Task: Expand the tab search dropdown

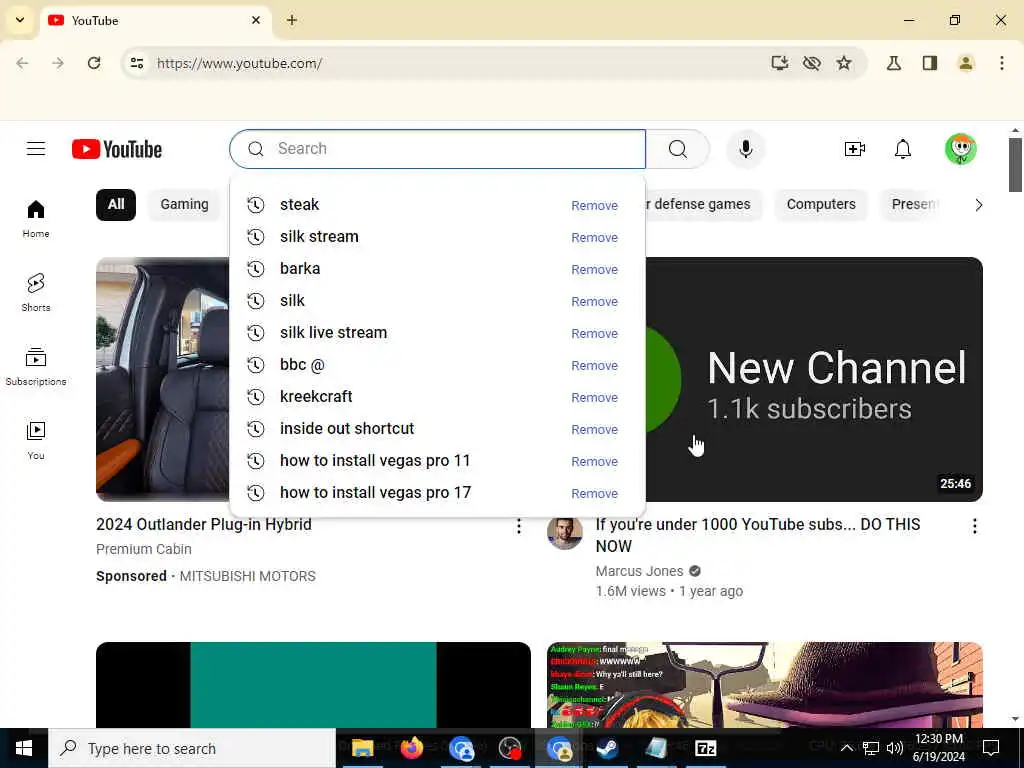Action: pyautogui.click(x=20, y=20)
